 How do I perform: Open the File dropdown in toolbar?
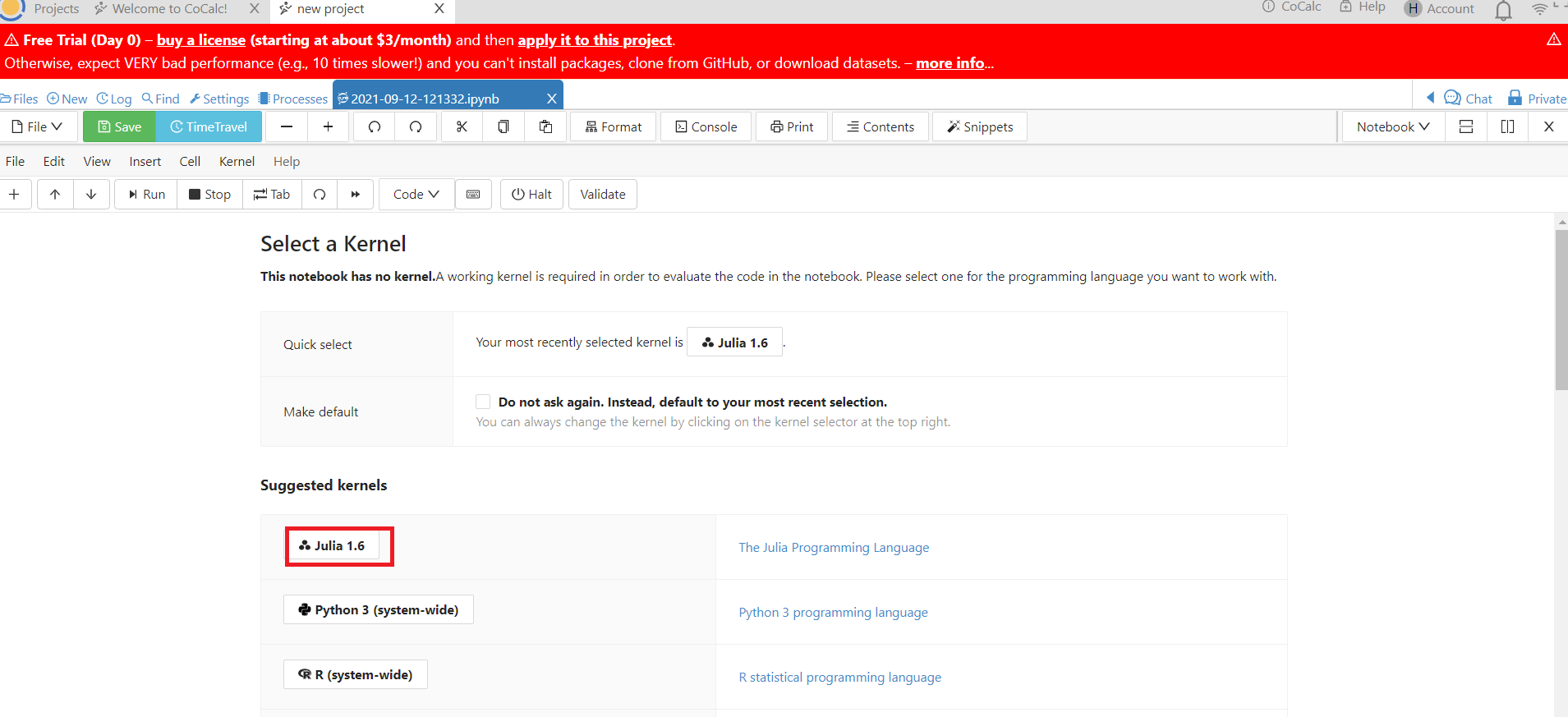pyautogui.click(x=38, y=126)
